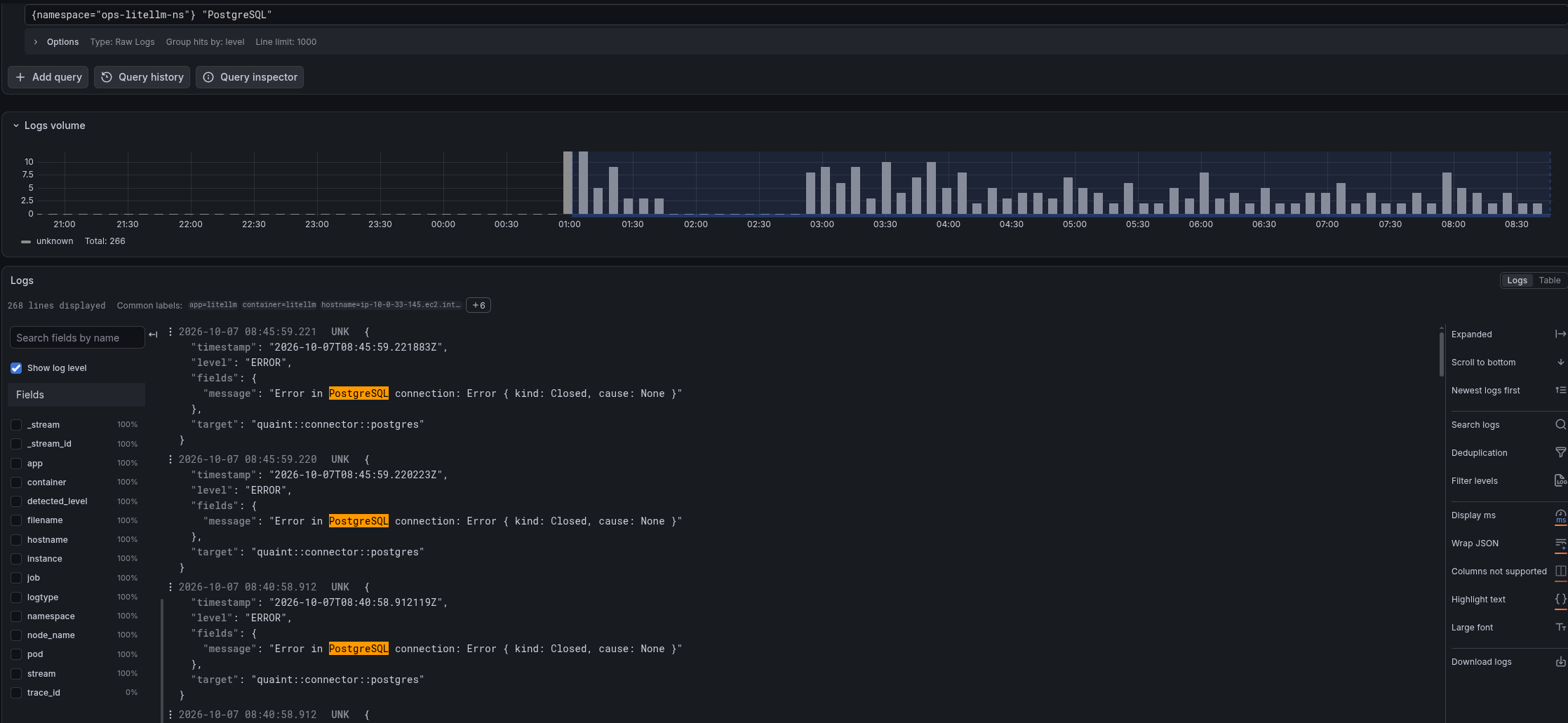Click the Scroll to bottom arrow icon
The width and height of the screenshot is (1568, 723).
[x=1560, y=362]
